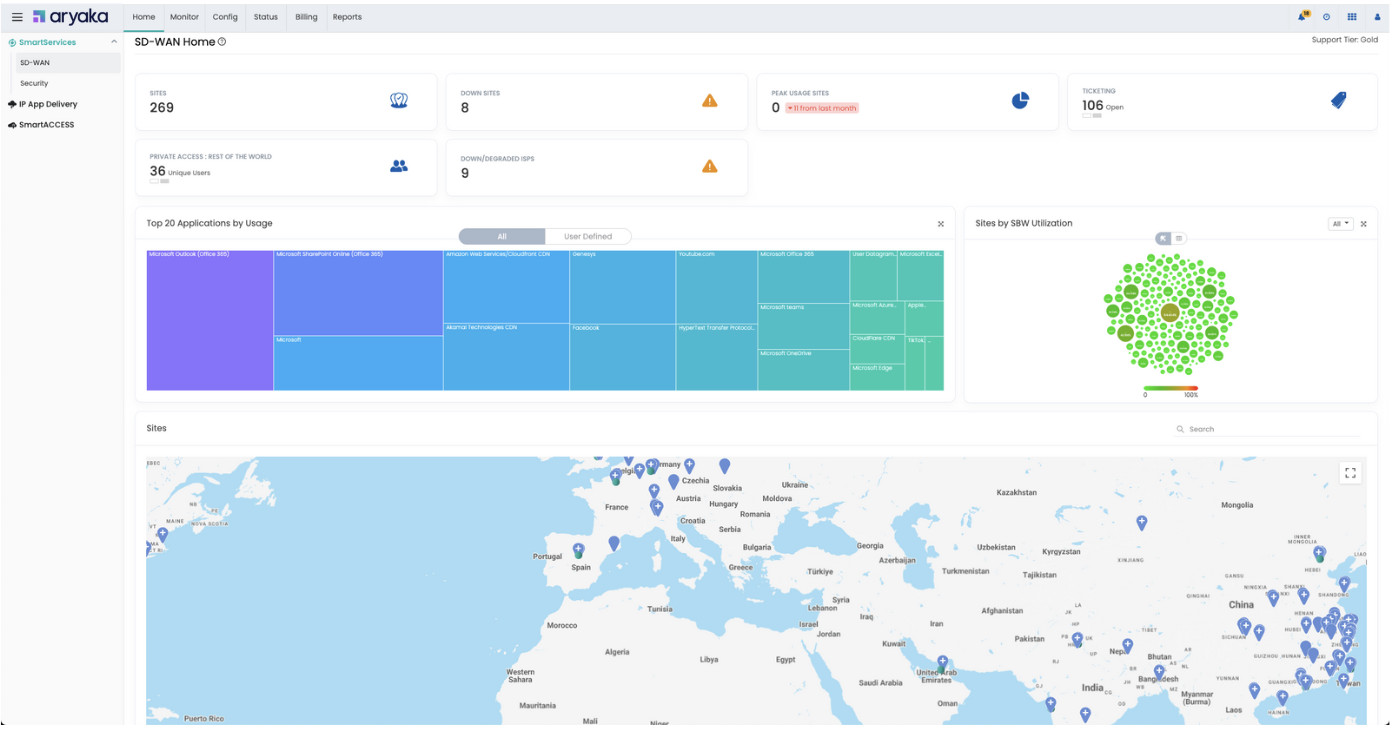Expand the Top 20 Applications panel
The height and width of the screenshot is (730, 1396).
940,224
